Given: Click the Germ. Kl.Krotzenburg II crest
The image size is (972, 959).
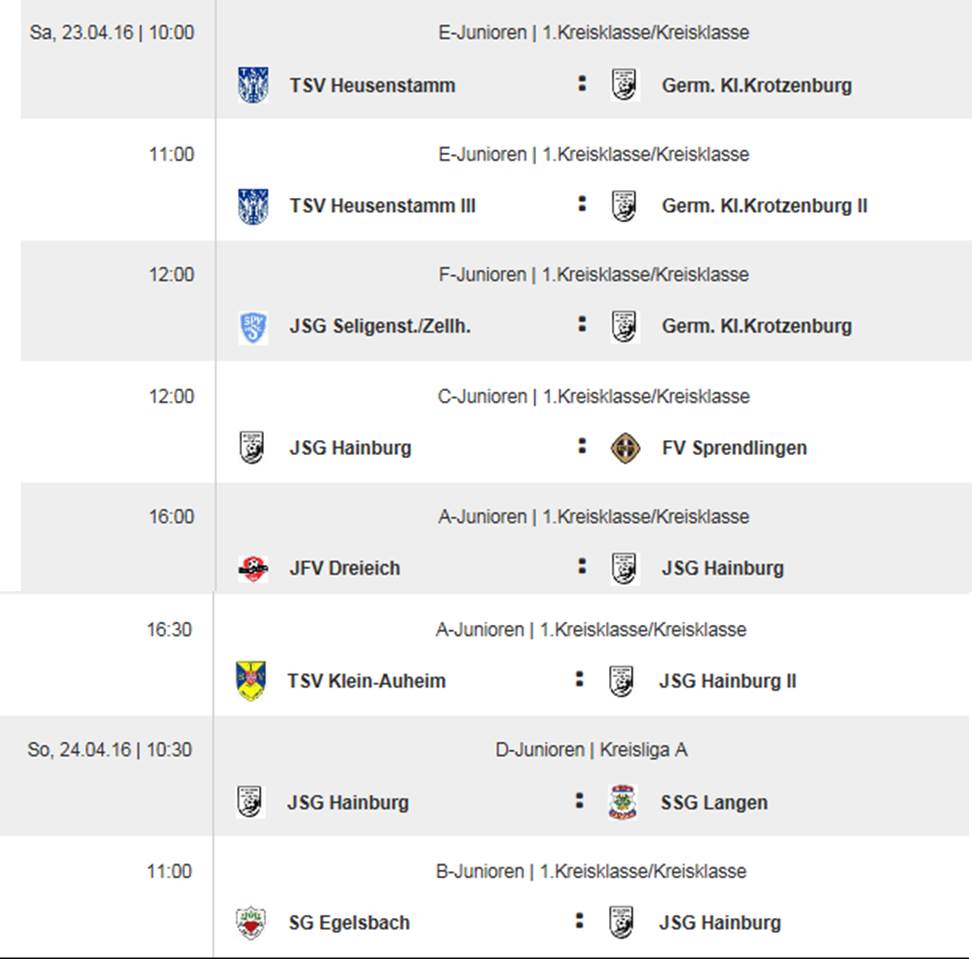Looking at the screenshot, I should tap(625, 206).
